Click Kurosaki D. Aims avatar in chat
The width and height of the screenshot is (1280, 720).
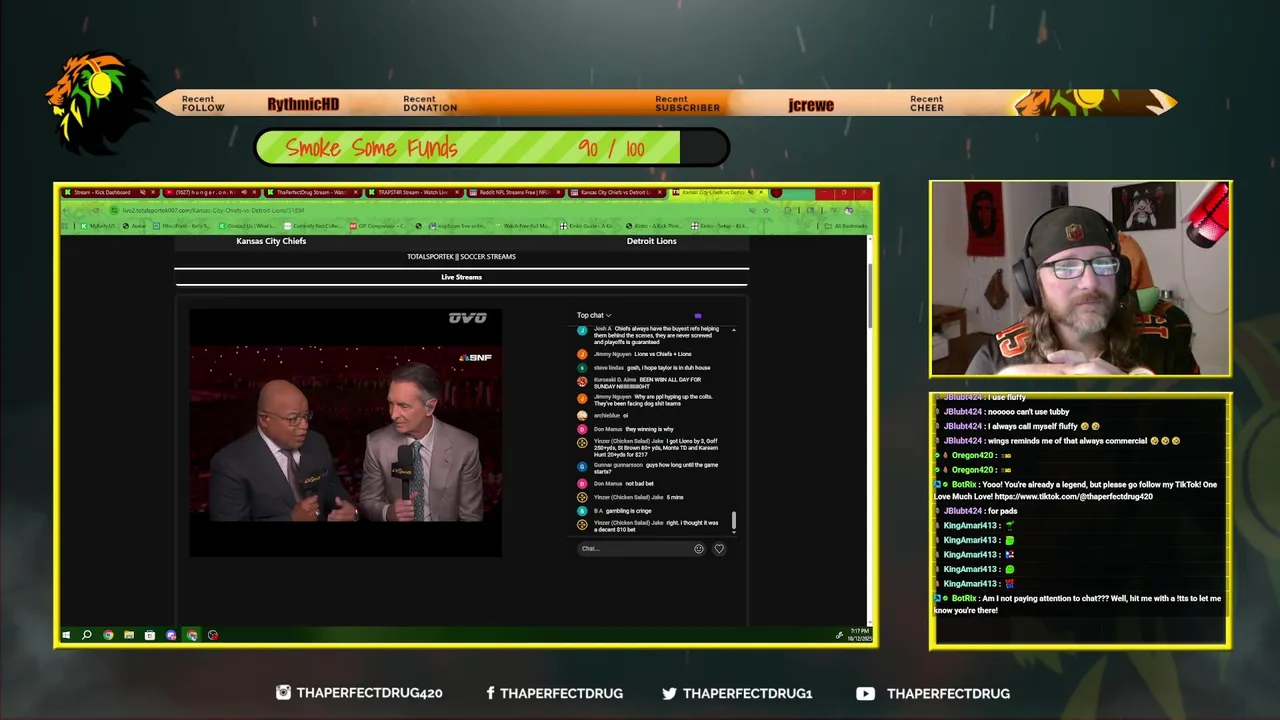[582, 381]
